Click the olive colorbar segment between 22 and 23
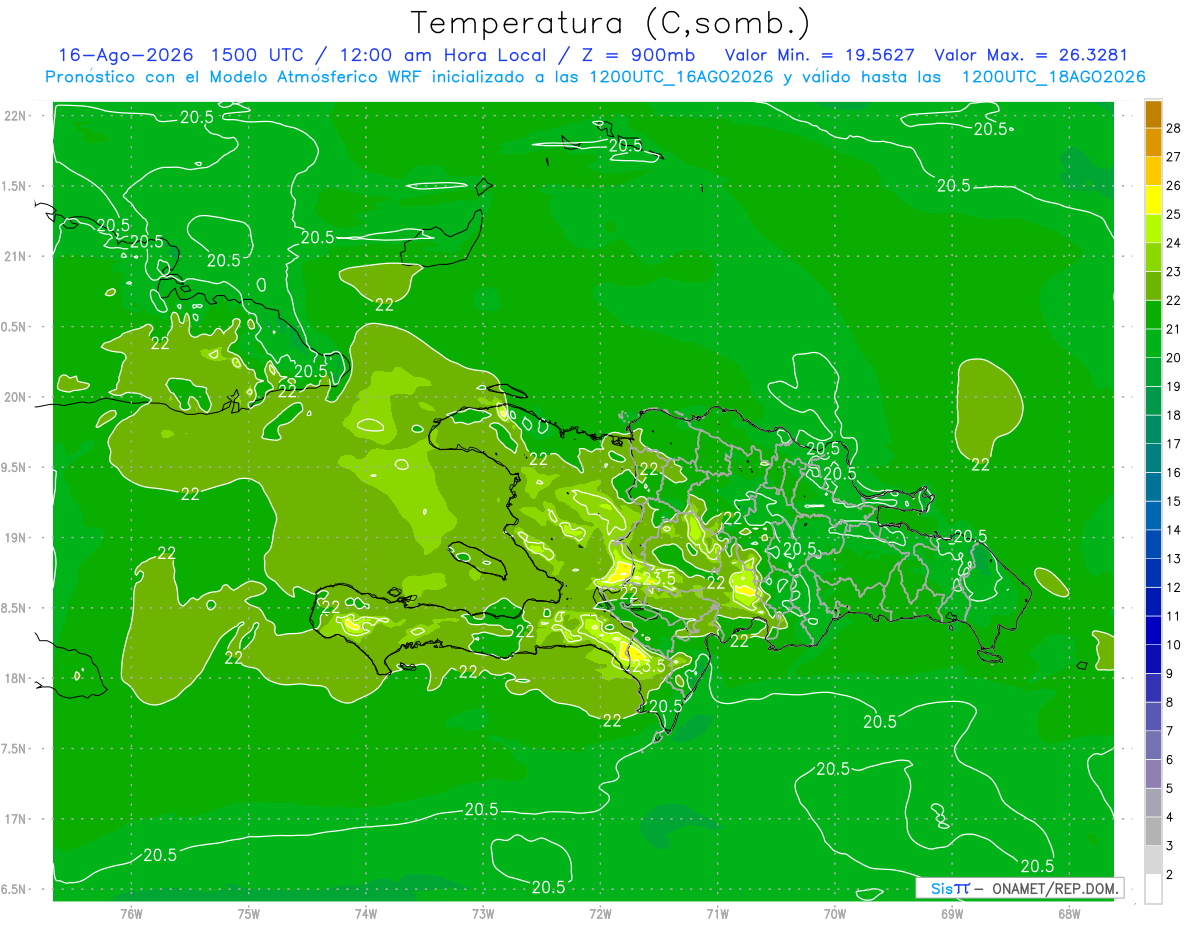The image size is (1200, 927). [x=1153, y=286]
